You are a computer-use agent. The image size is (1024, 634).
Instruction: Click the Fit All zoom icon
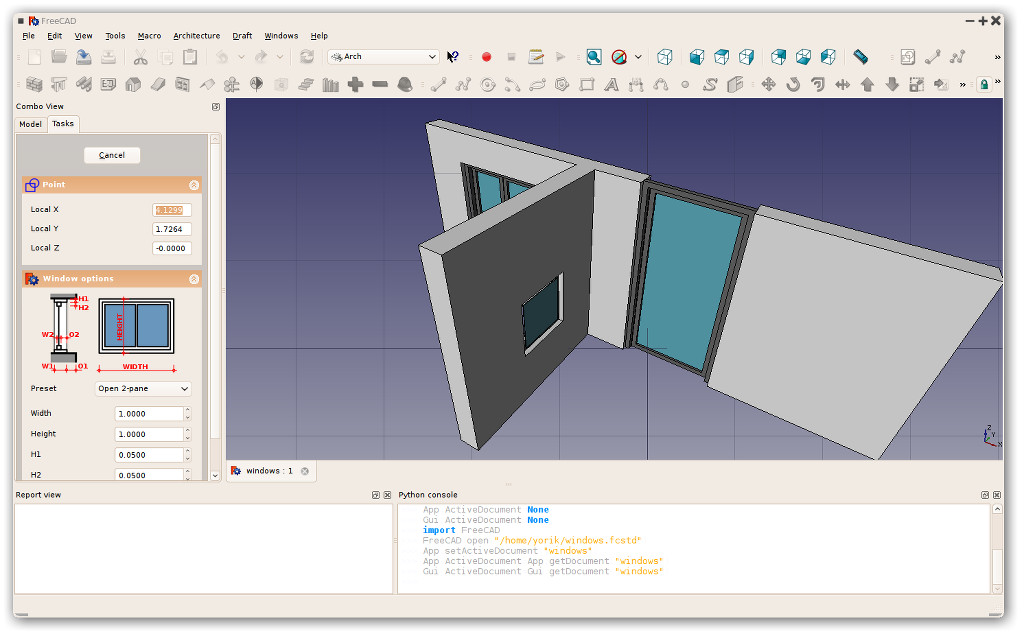pyautogui.click(x=594, y=57)
